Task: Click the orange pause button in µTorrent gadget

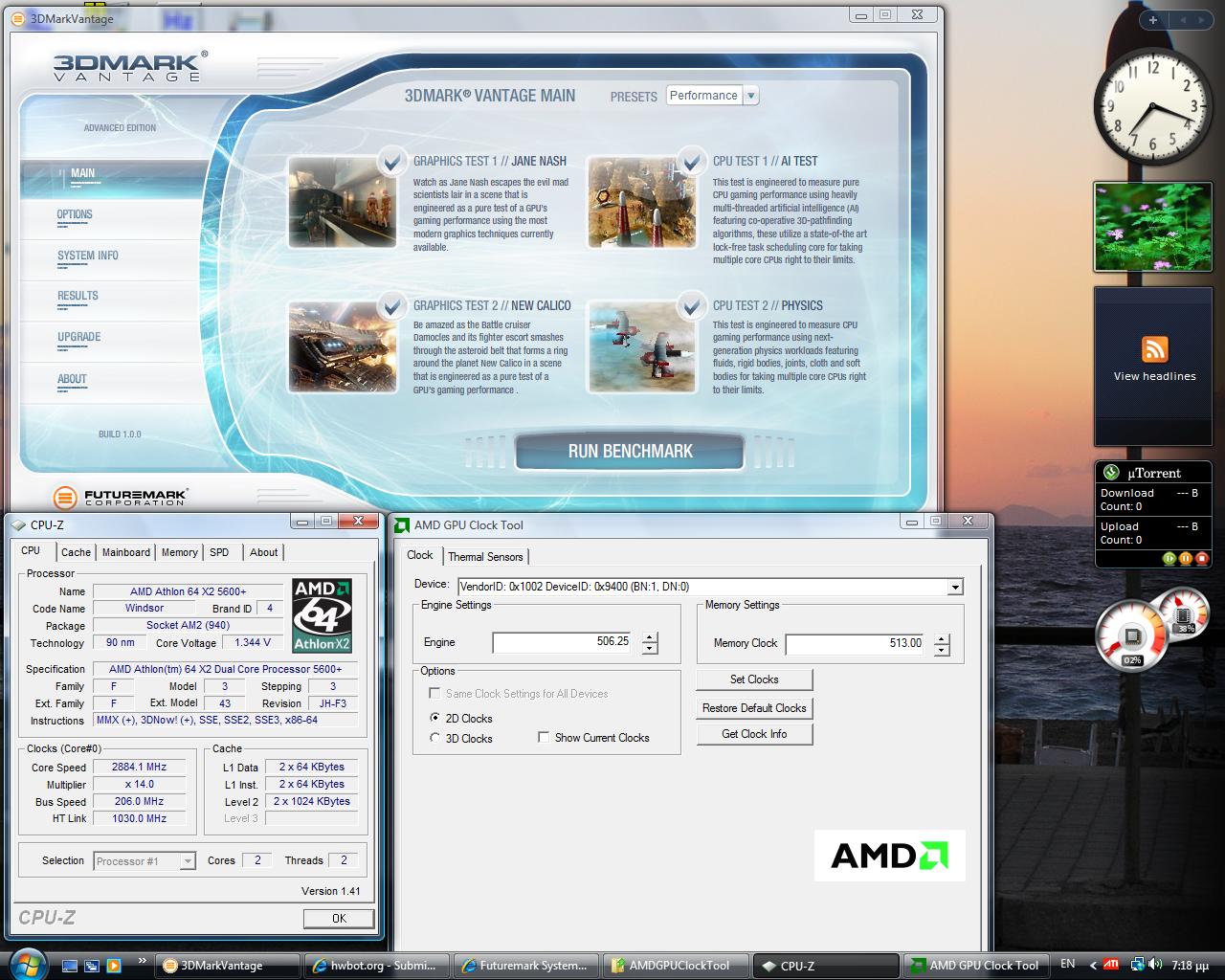Action: pos(1186,558)
